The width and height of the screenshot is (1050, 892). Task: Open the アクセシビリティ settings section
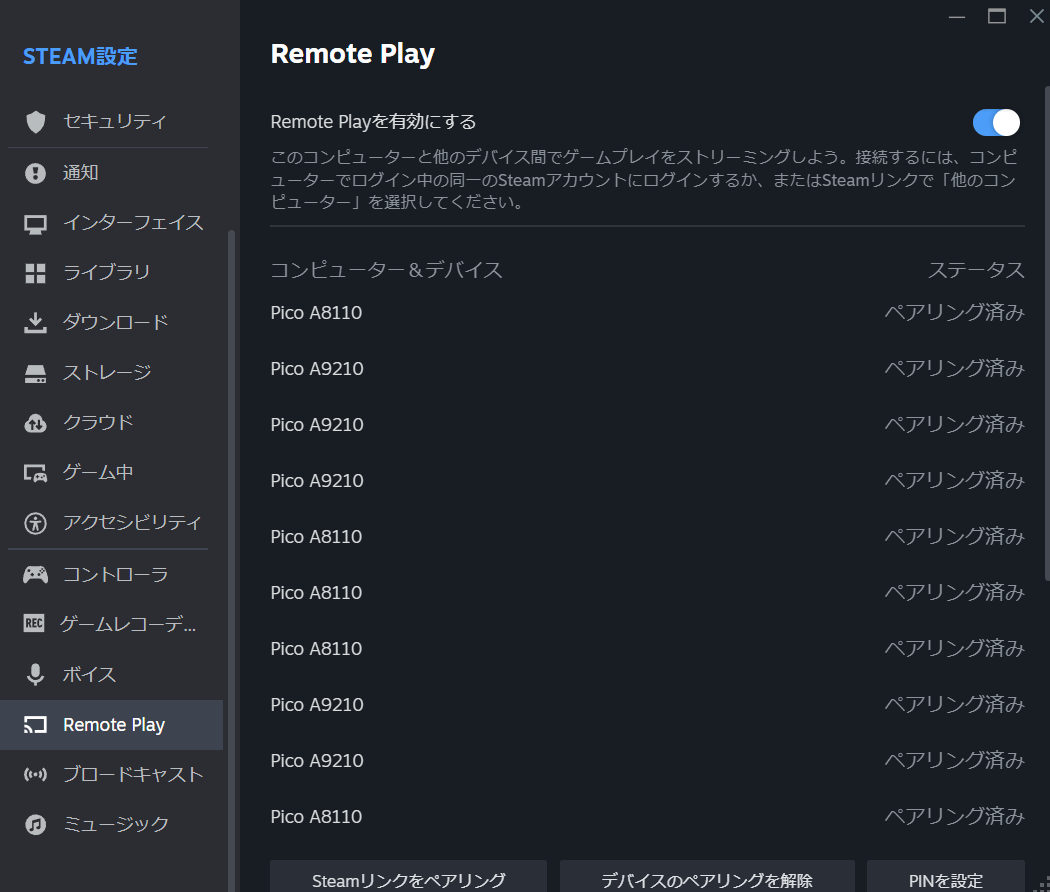(x=132, y=522)
